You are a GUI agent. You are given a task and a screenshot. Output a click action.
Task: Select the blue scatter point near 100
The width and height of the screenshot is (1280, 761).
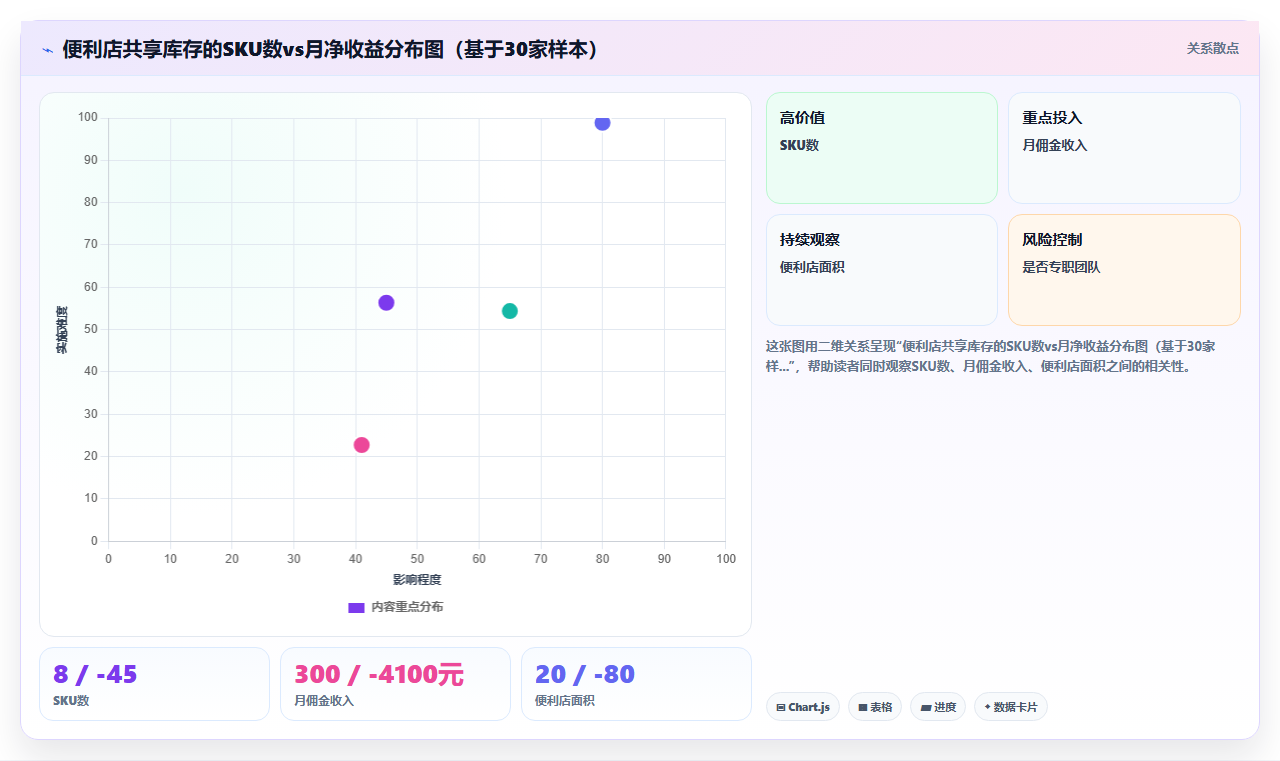pos(602,122)
